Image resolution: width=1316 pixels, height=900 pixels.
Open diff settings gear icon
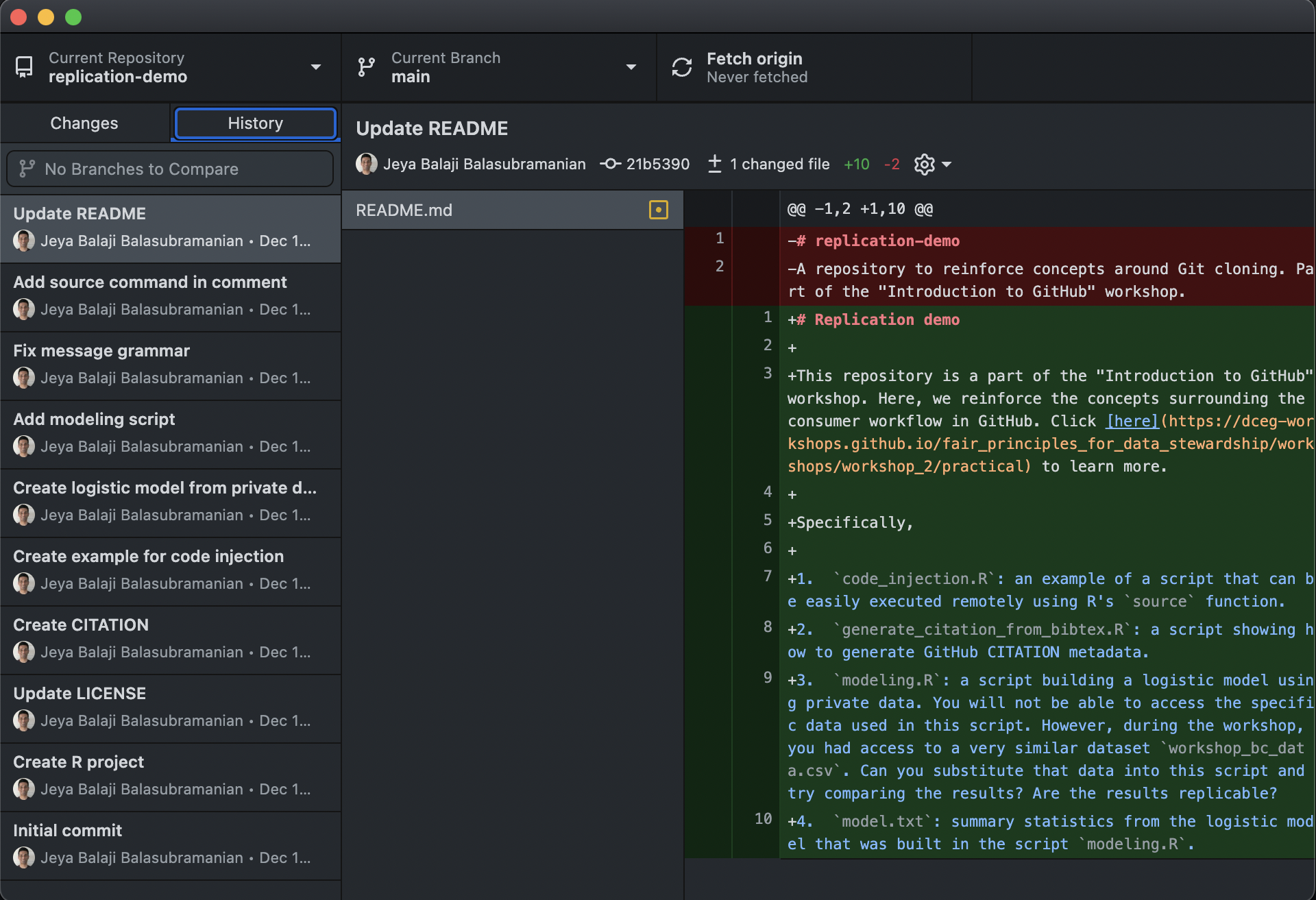pyautogui.click(x=925, y=165)
